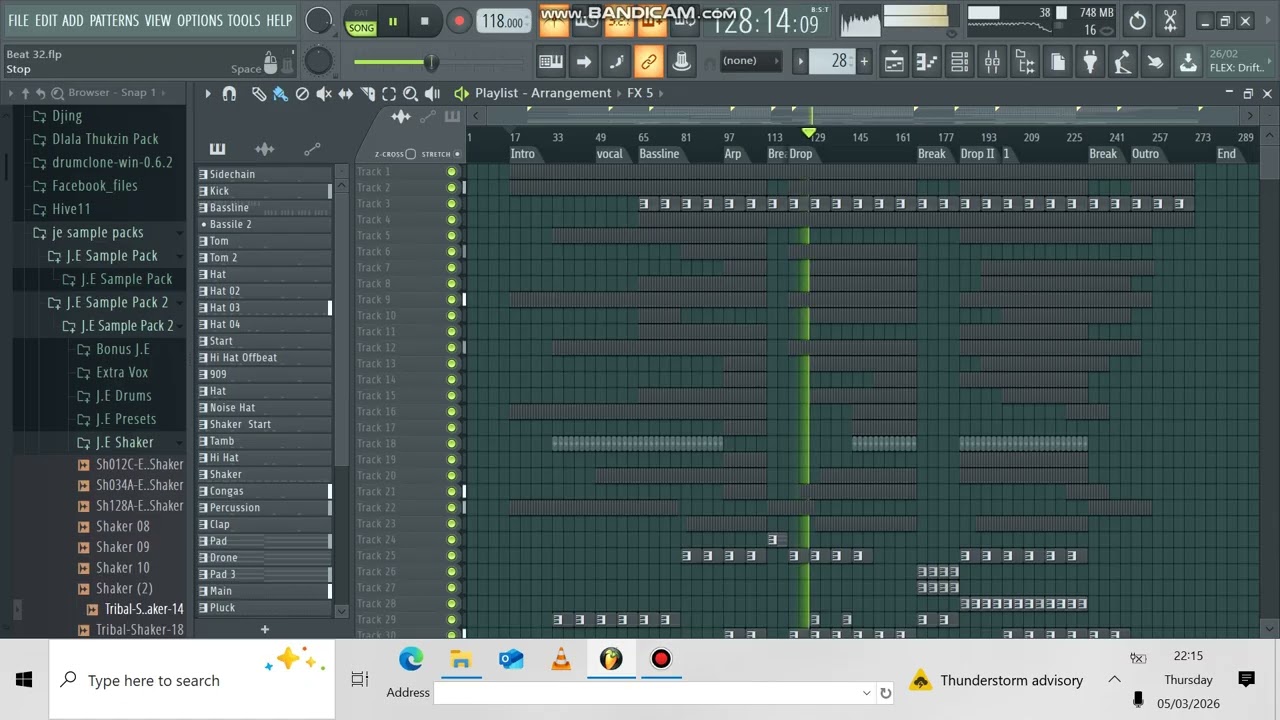The width and height of the screenshot is (1280, 720).
Task: Expand the J.E Drums folder
Action: 124,396
